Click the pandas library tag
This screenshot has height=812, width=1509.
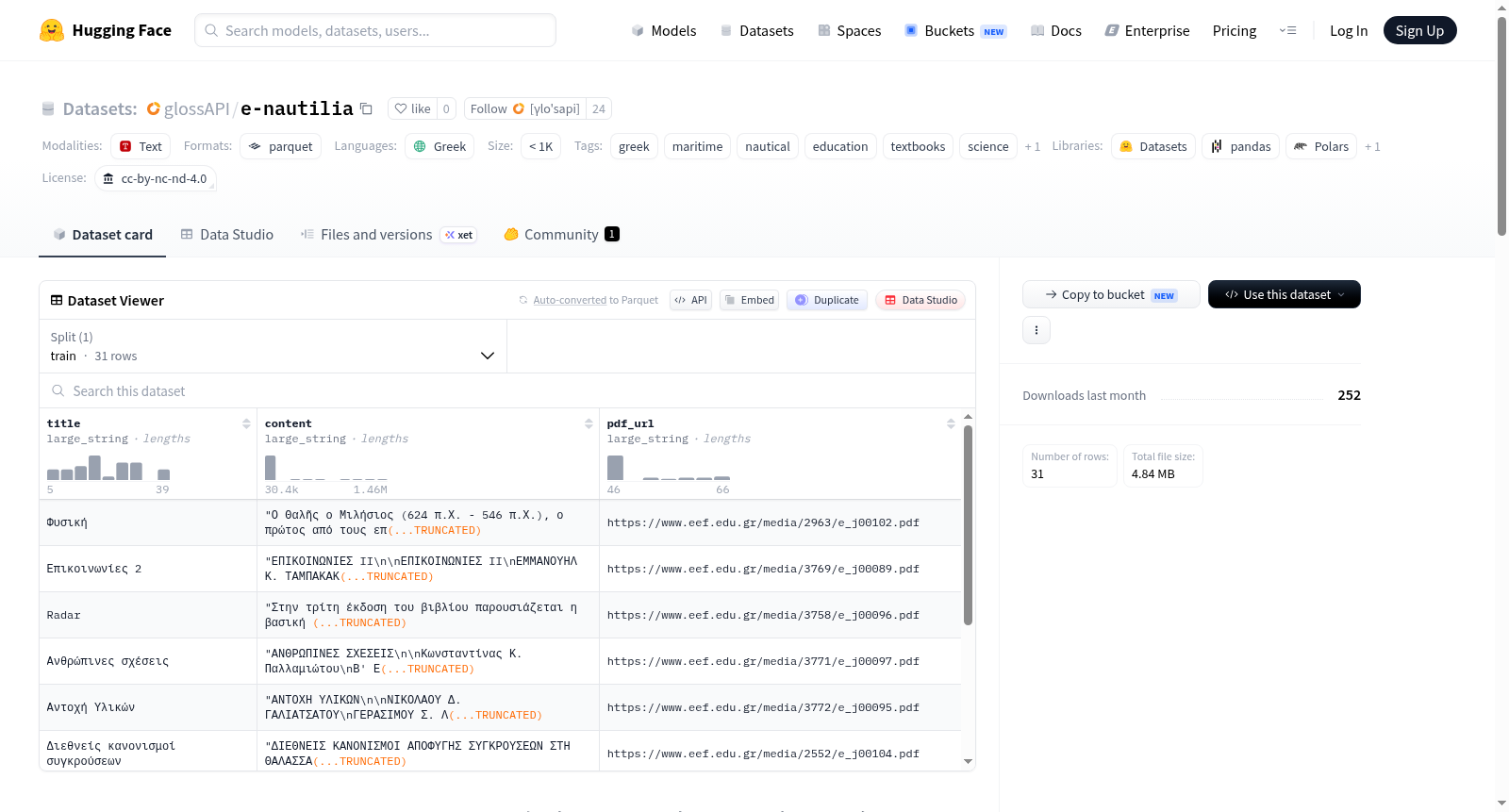tap(1241, 146)
